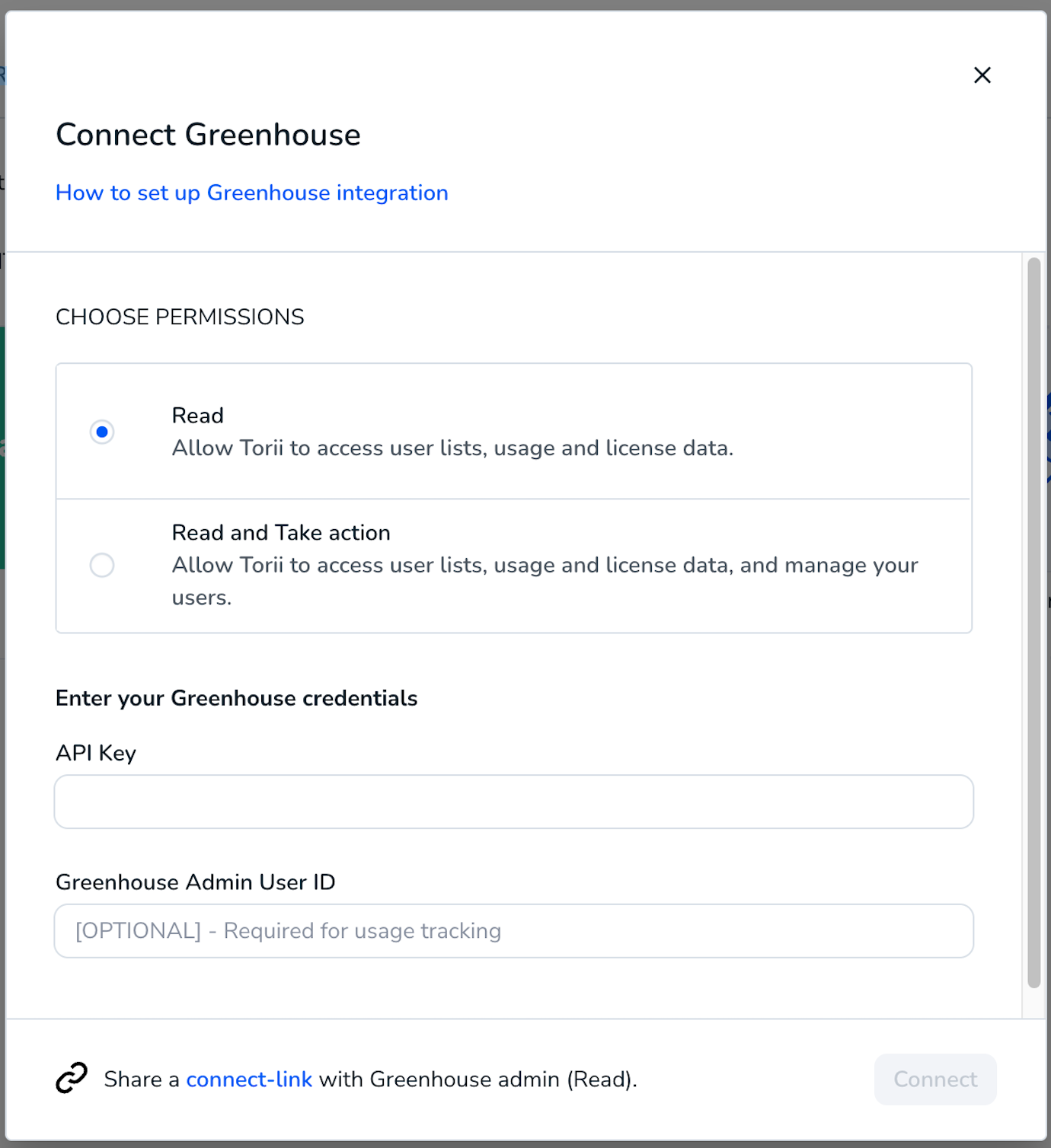Close the Connect Greenhouse dialog

pos(982,75)
